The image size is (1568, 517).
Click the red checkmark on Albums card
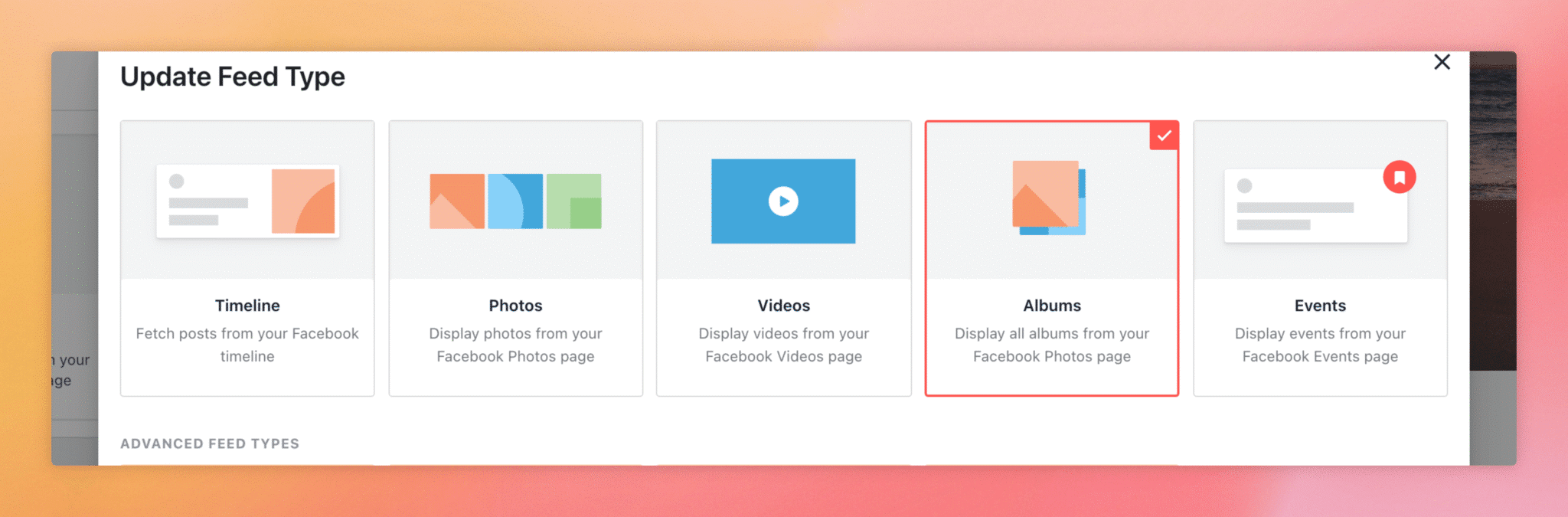point(1164,136)
